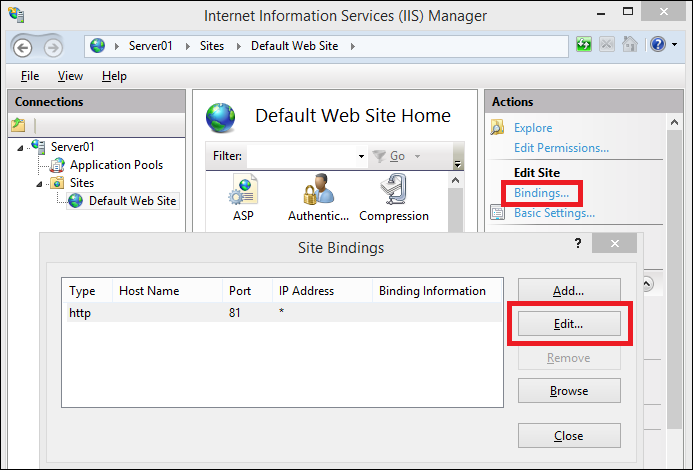Viewport: 693px width, 470px height.
Task: Click the Connections panel connect icon
Action: (19, 125)
